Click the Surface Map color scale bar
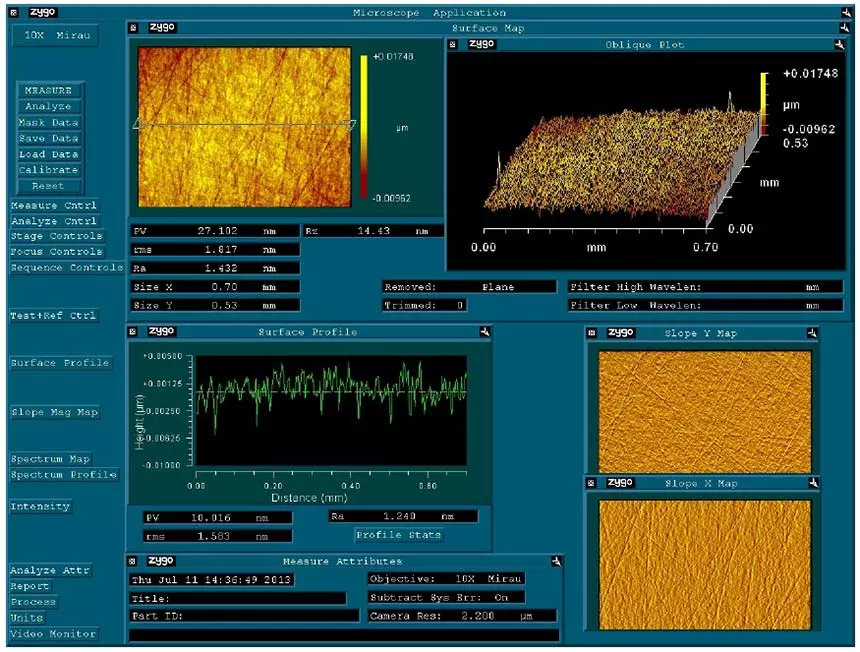Viewport: 860px width, 652px height. (x=366, y=125)
